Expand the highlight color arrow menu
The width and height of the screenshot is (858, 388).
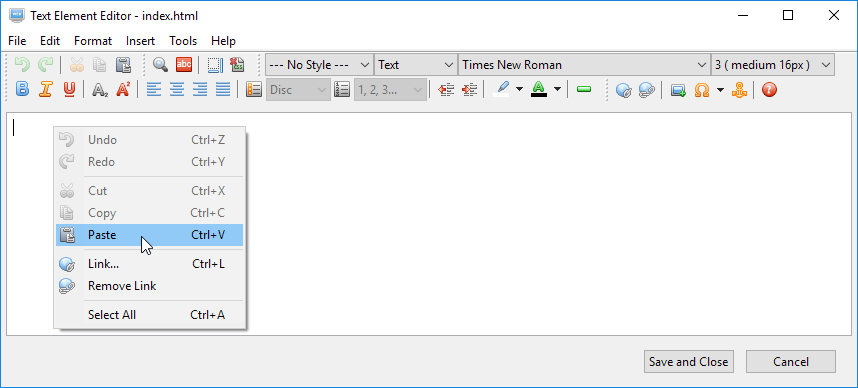pyautogui.click(x=519, y=89)
